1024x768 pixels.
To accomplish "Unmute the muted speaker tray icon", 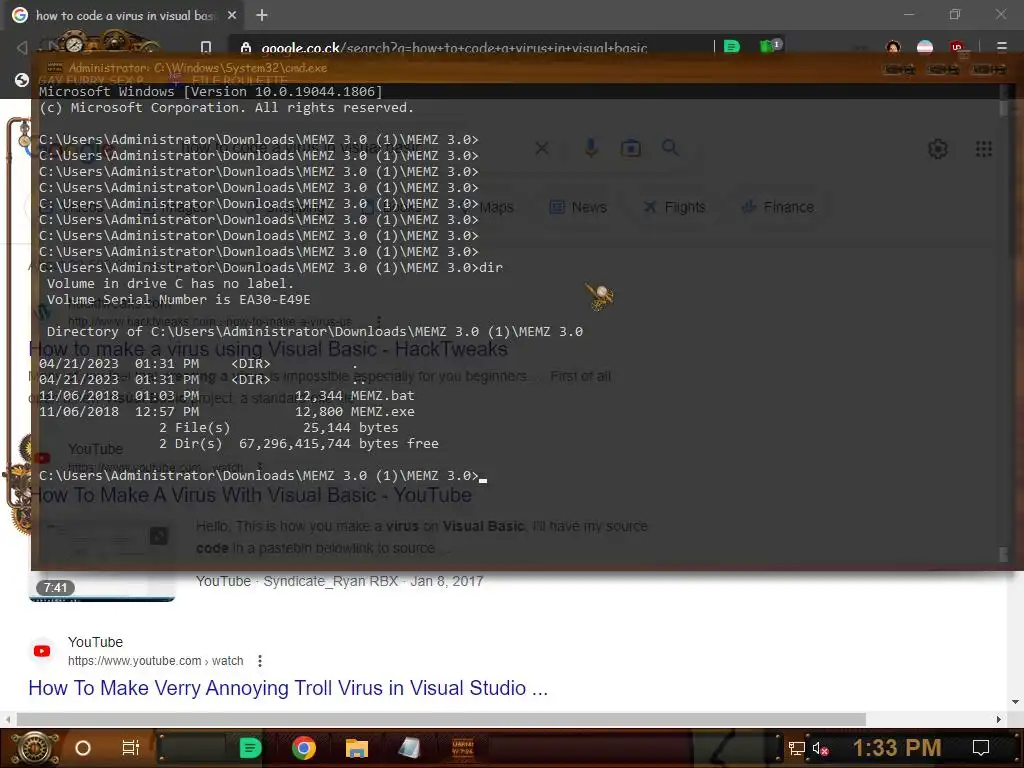I will coord(820,748).
